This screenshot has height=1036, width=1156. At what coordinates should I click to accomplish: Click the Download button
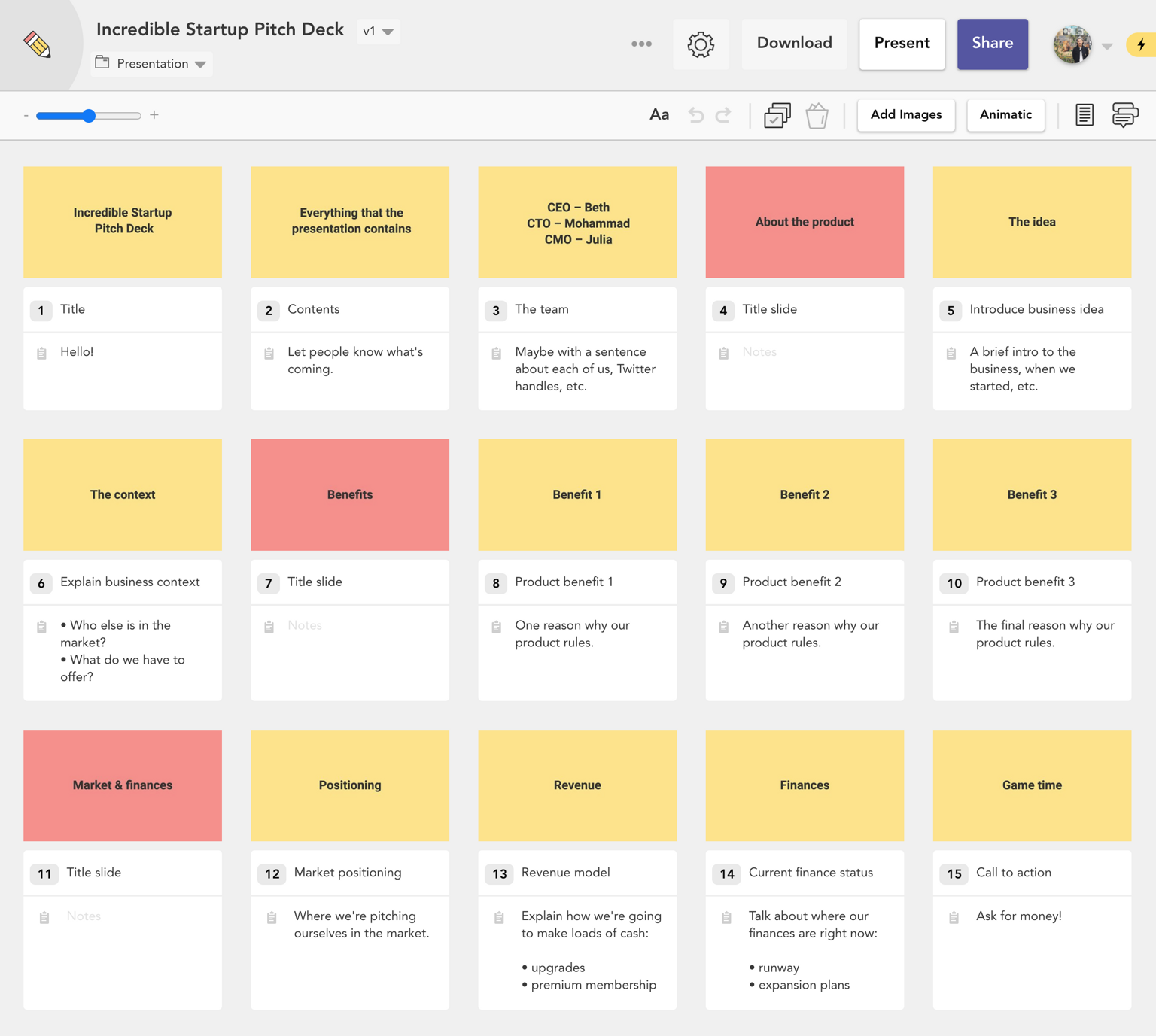pos(794,44)
